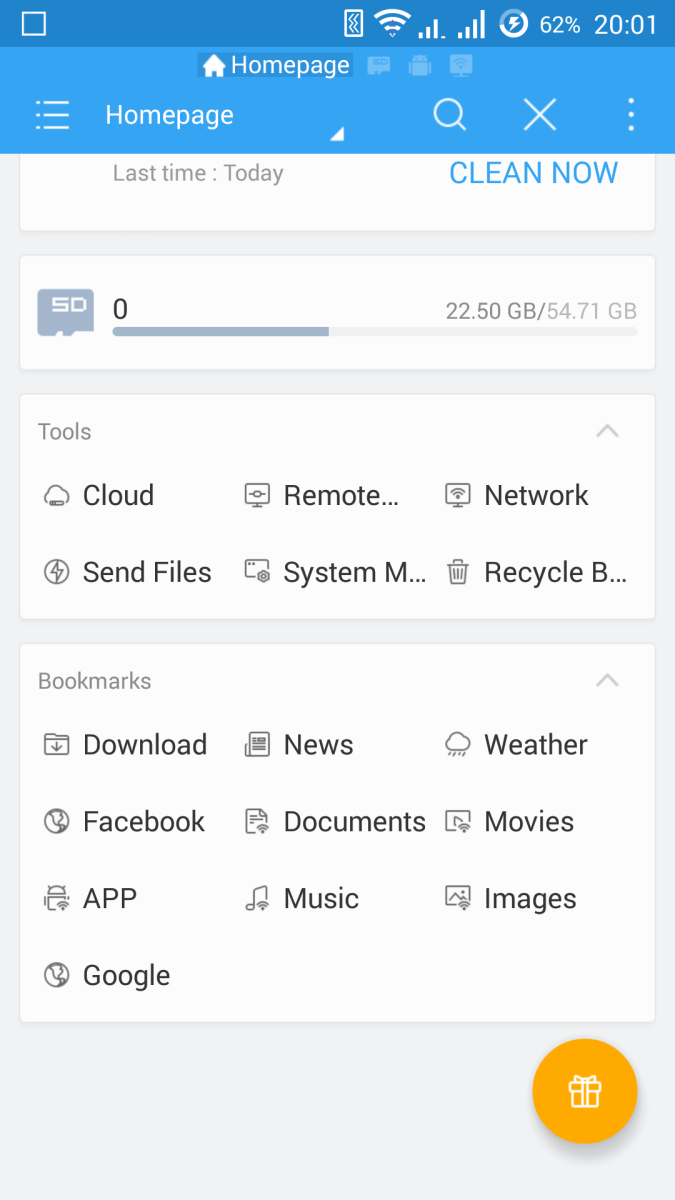Viewport: 675px width, 1200px height.
Task: Tap the orange gift floating button
Action: click(x=585, y=1091)
